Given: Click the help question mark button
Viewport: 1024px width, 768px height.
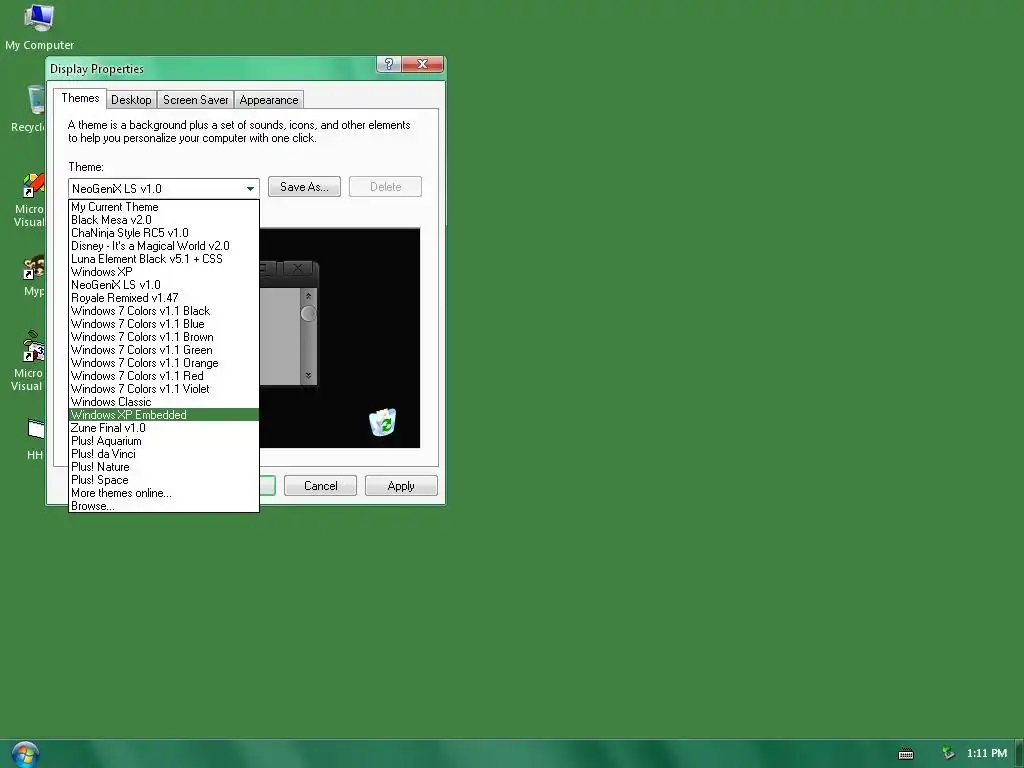Looking at the screenshot, I should click(389, 64).
